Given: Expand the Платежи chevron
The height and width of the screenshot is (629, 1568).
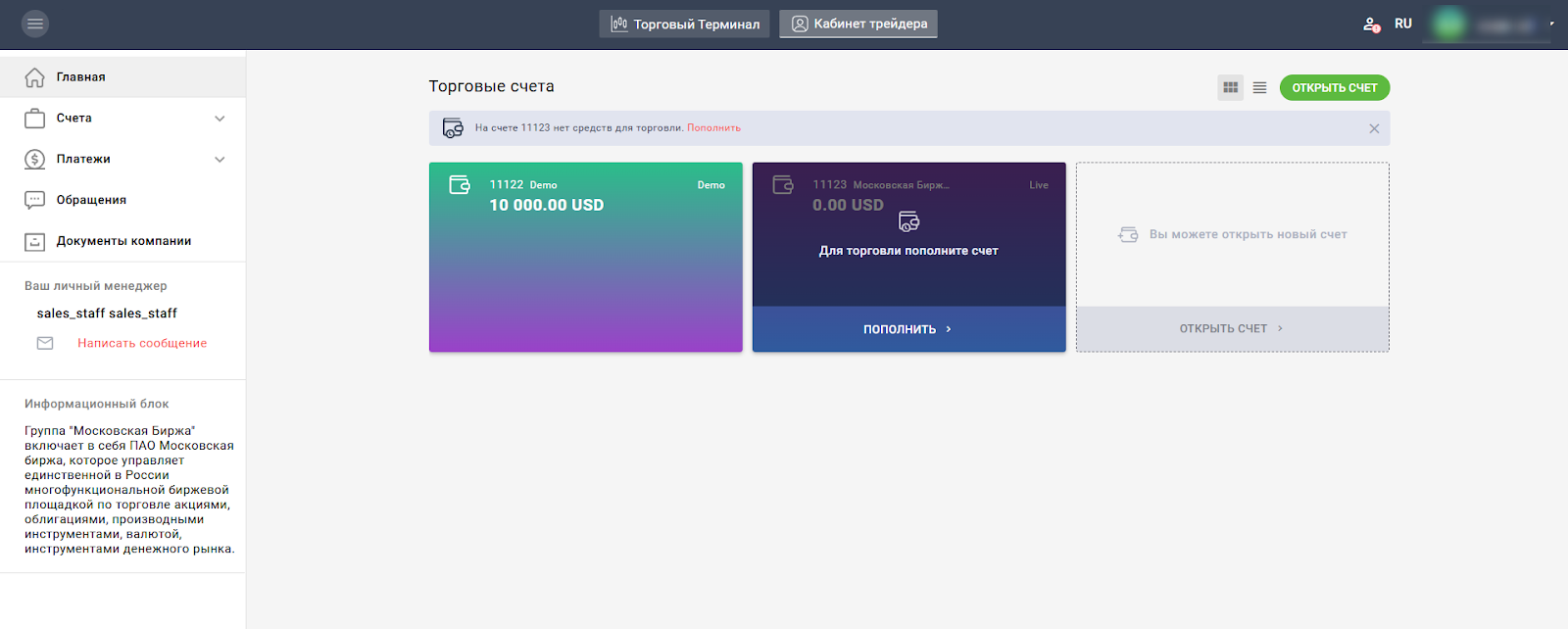Looking at the screenshot, I should point(220,160).
